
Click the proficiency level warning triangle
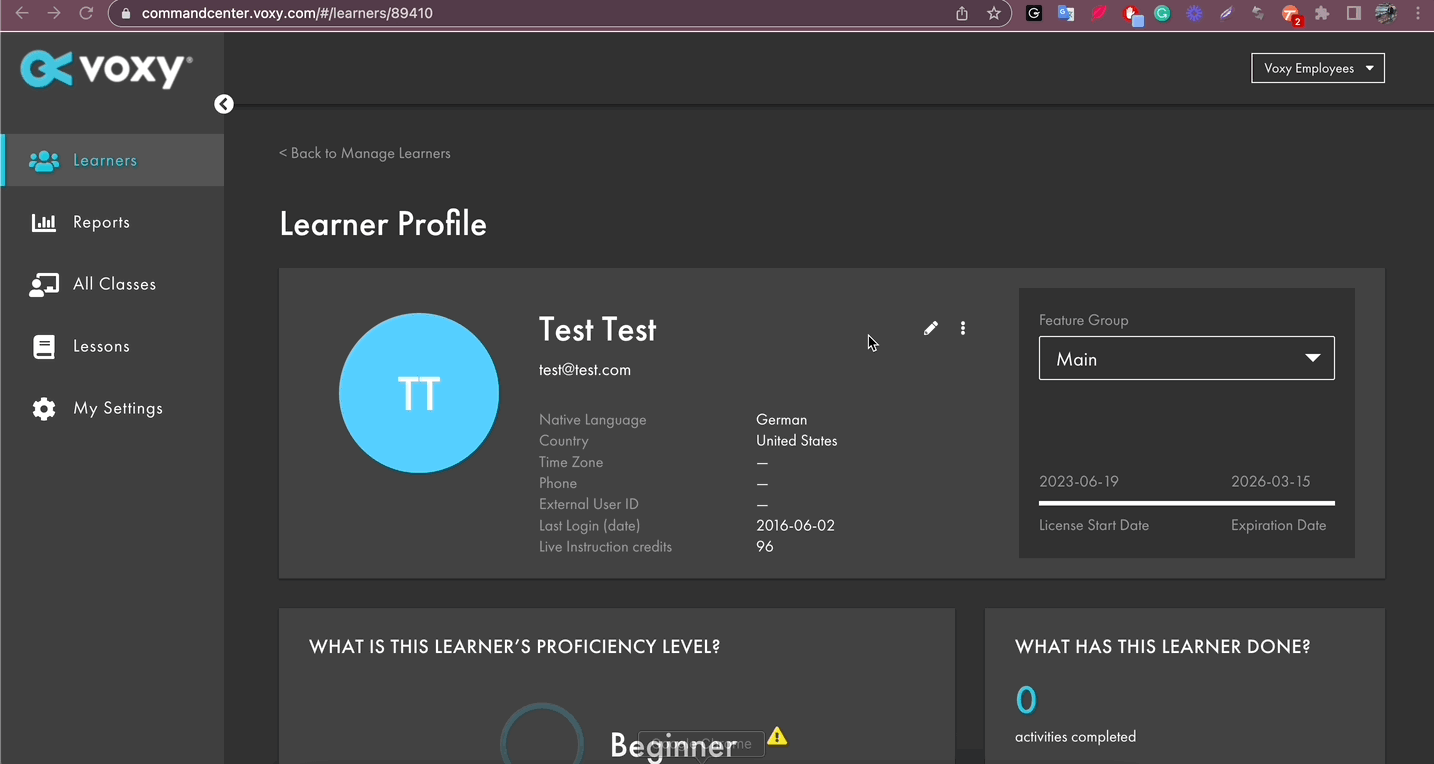(x=778, y=736)
